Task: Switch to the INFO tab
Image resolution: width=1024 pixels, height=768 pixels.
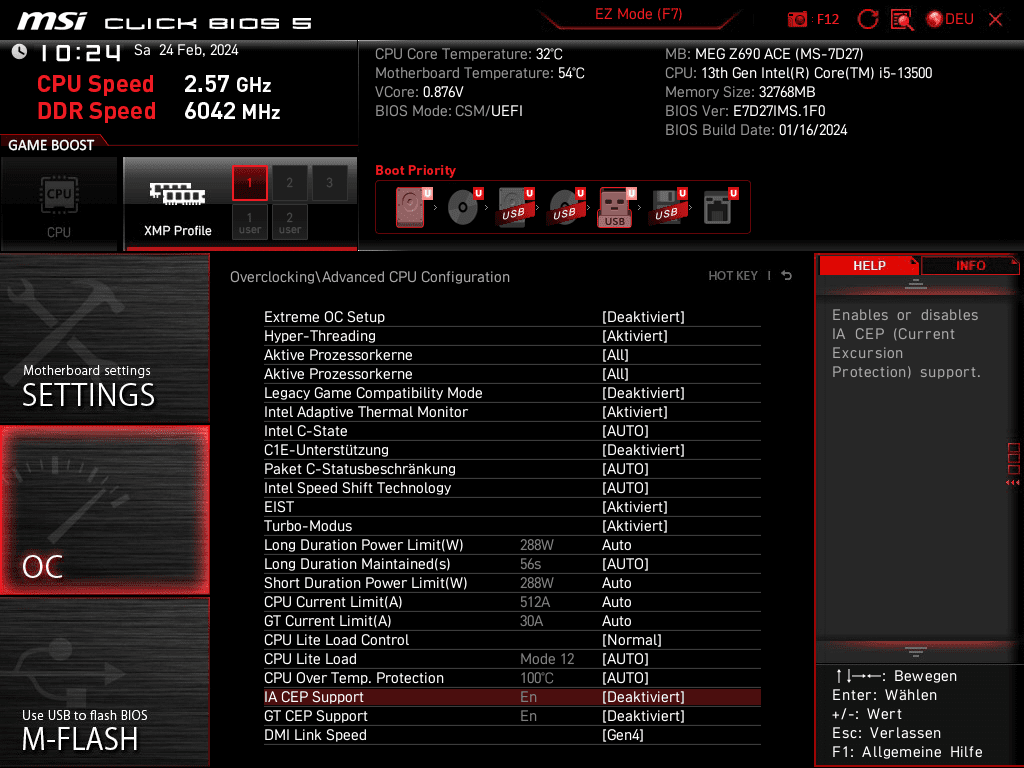Action: [970, 265]
